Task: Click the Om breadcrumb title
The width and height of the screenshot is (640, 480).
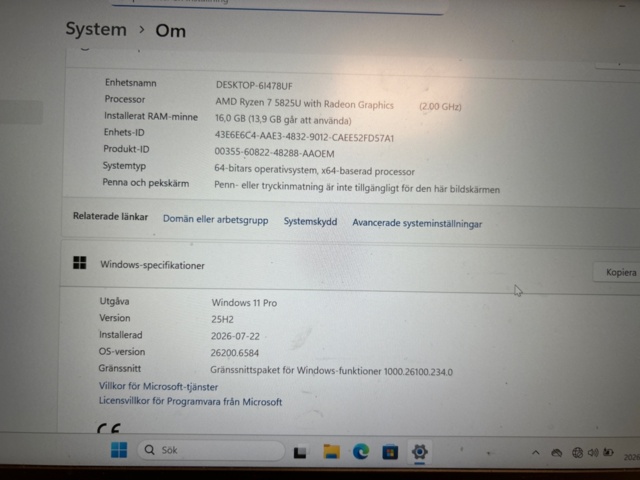Action: tap(171, 31)
